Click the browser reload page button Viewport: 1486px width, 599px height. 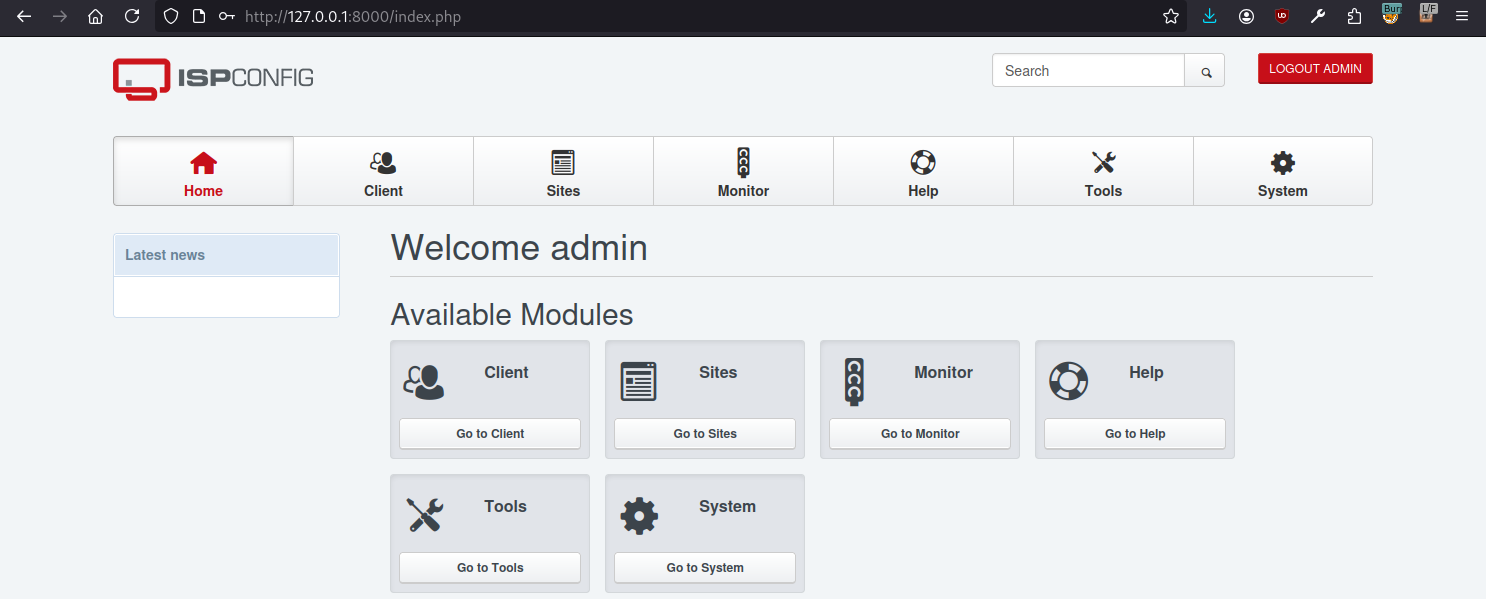132,17
